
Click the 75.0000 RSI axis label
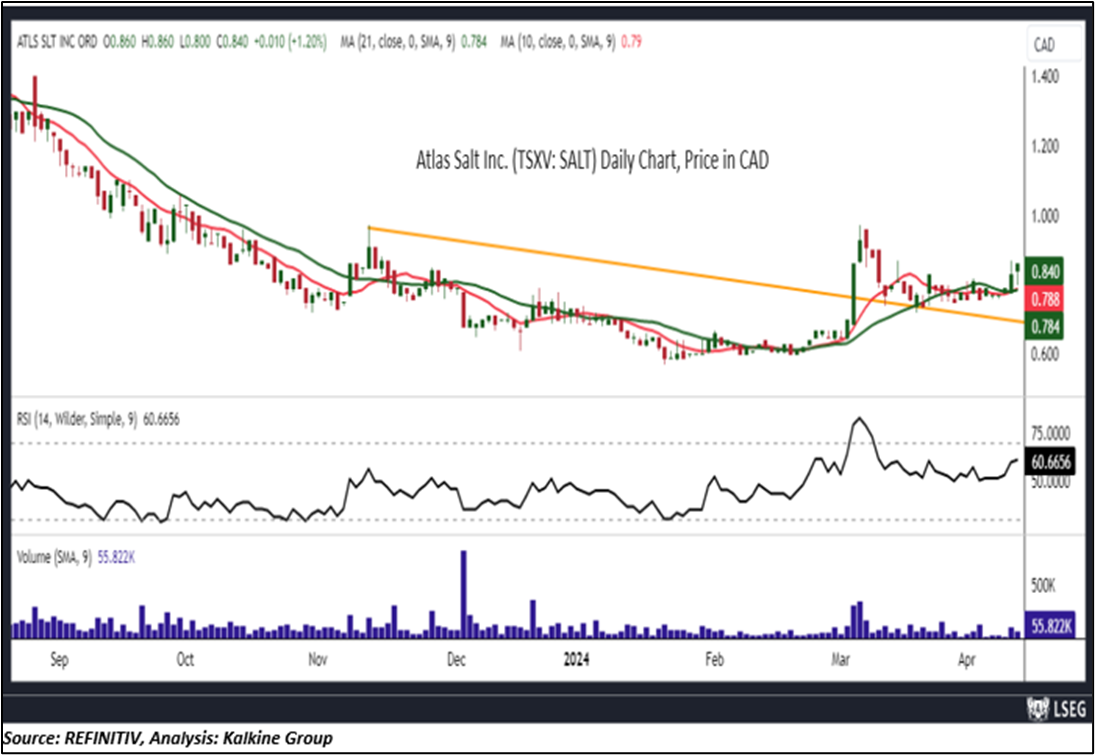coord(1051,434)
